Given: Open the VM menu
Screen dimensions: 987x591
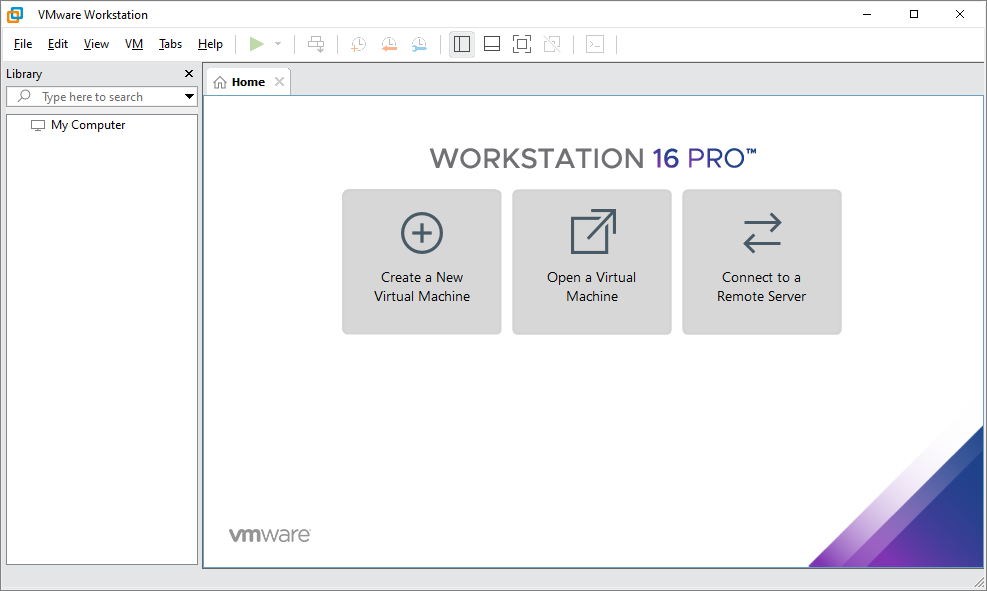Looking at the screenshot, I should coord(133,44).
